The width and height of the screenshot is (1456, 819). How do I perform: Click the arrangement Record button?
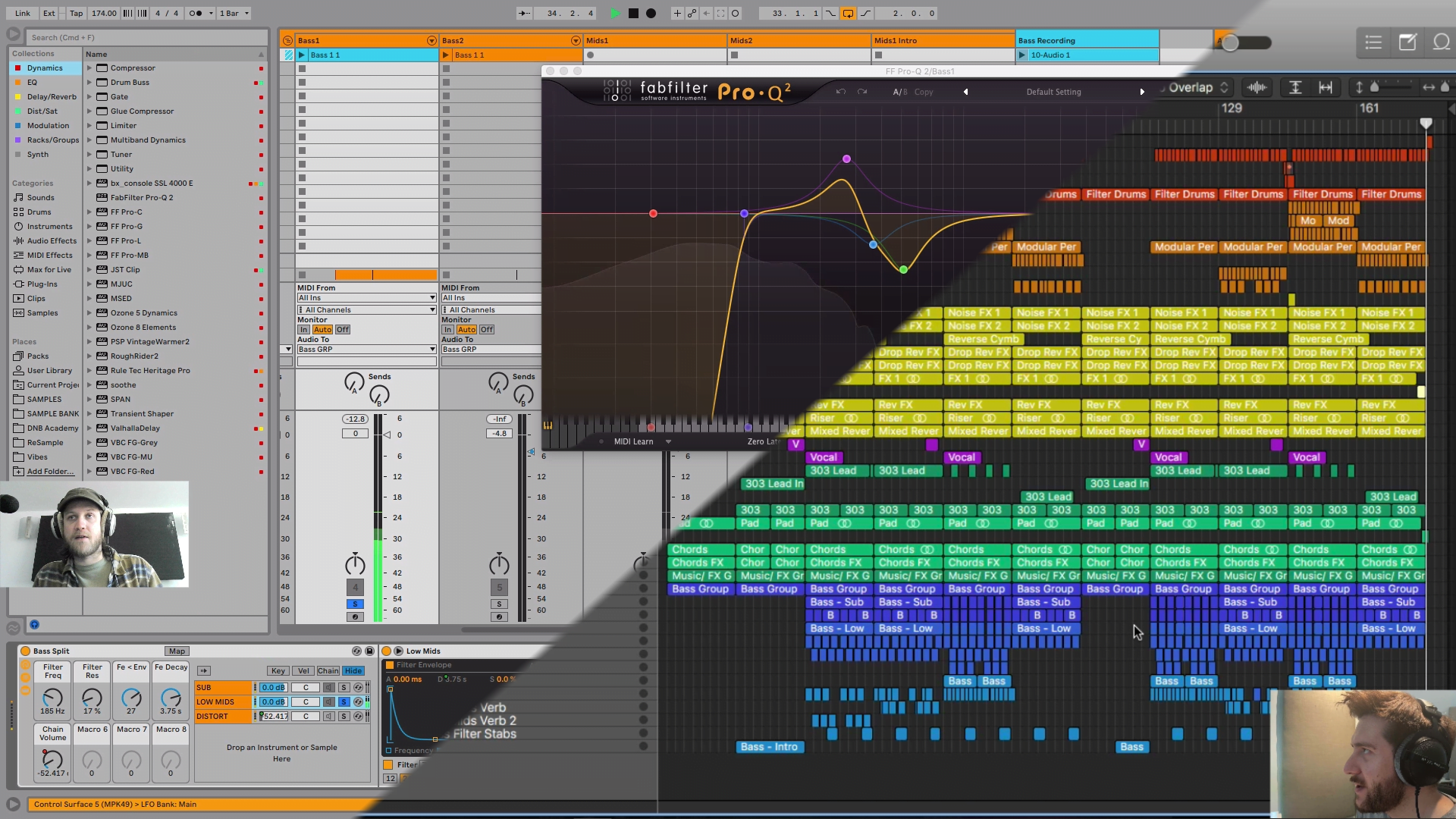[651, 13]
